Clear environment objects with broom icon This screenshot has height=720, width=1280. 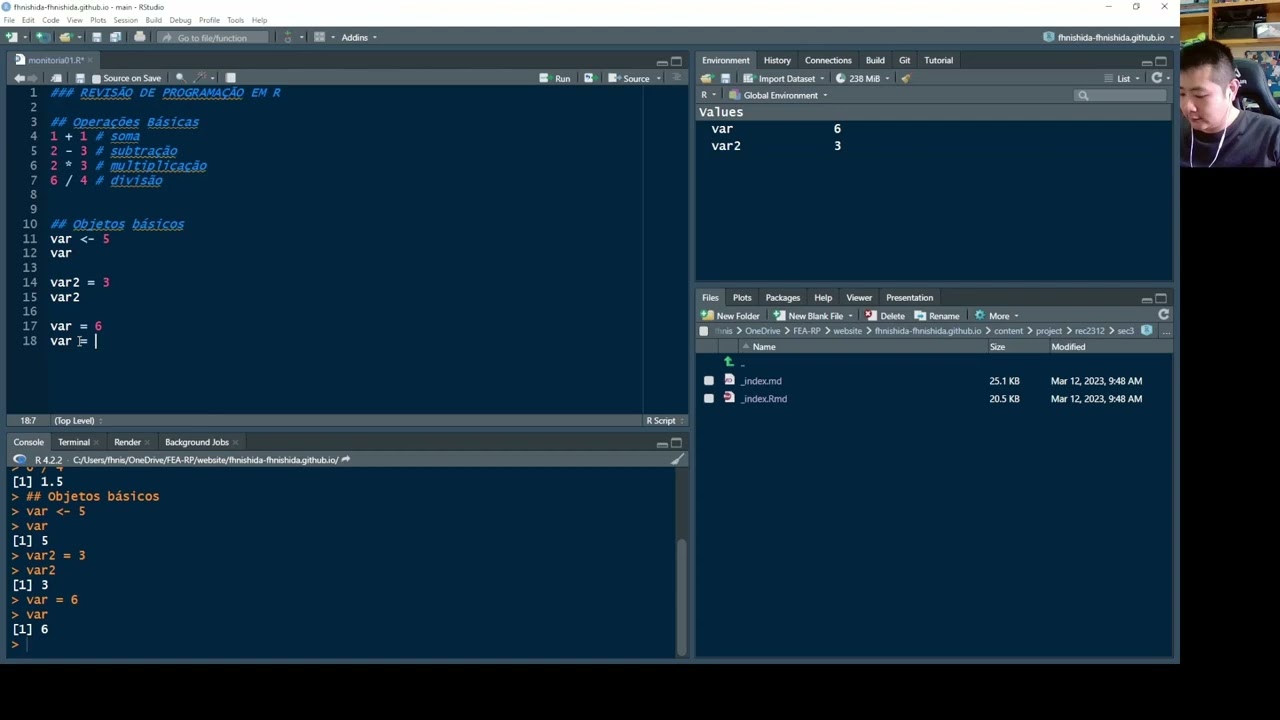[906, 78]
